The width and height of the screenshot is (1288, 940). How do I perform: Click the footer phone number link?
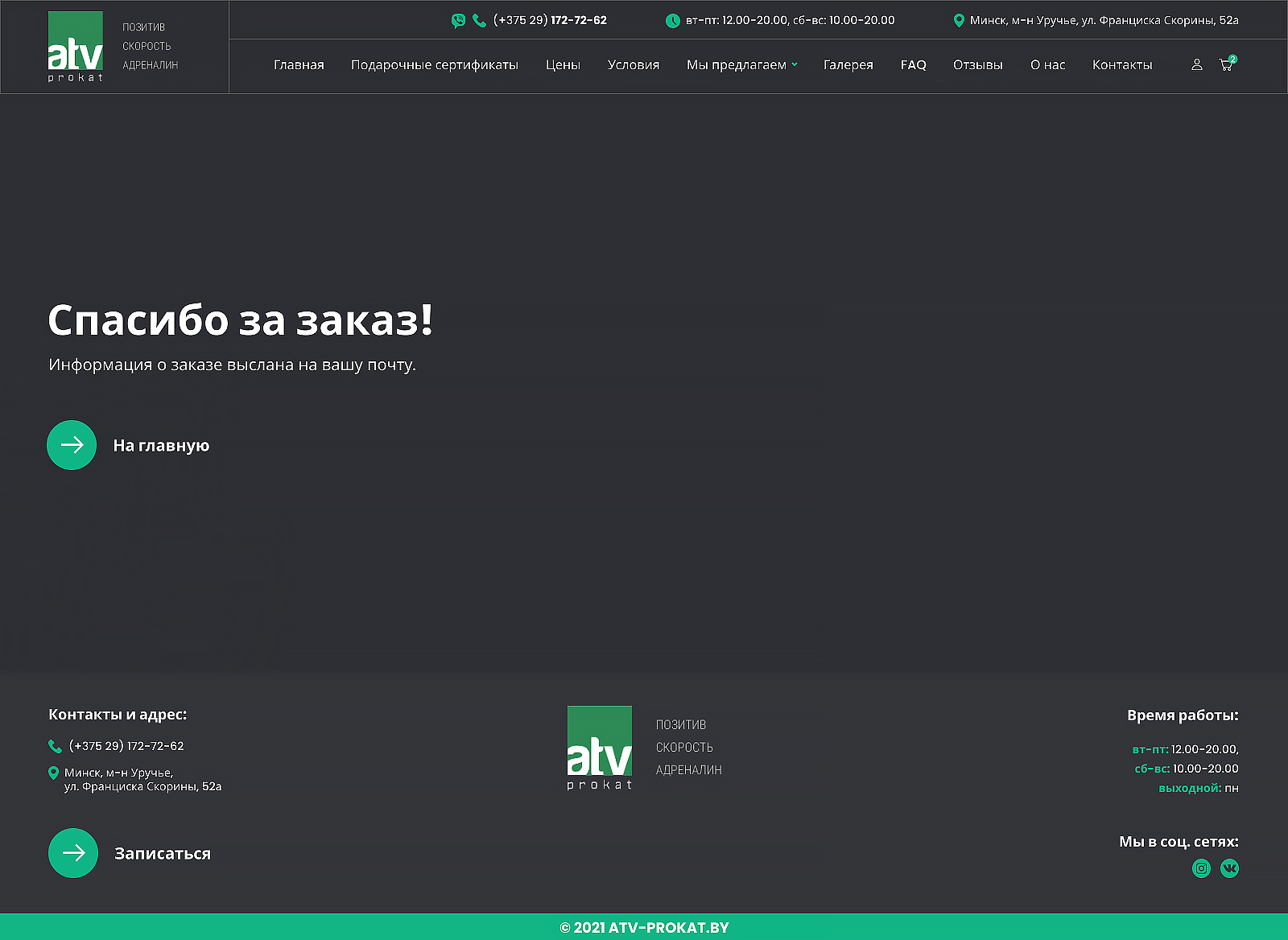pos(126,746)
